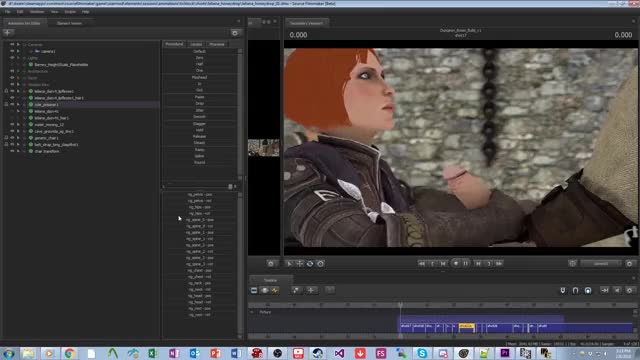Click the Windows Start button

9,353
